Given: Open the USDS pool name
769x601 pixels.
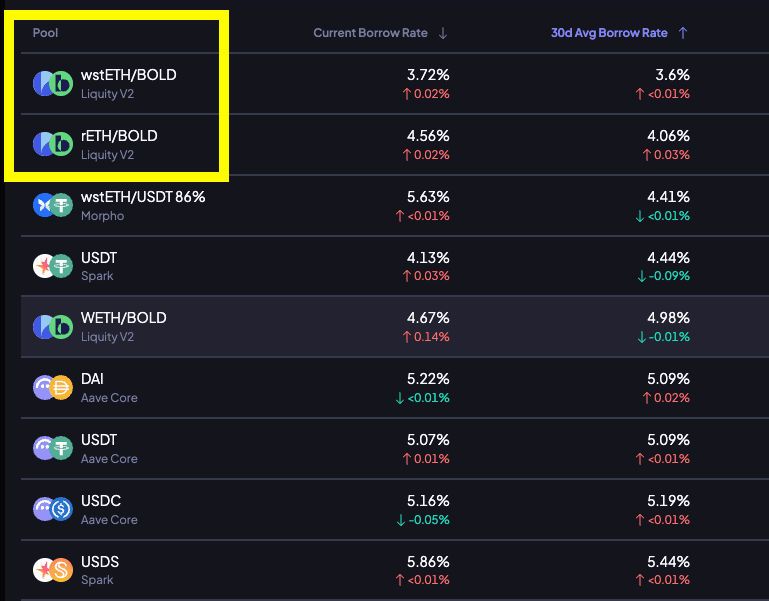Looking at the screenshot, I should coord(100,561).
